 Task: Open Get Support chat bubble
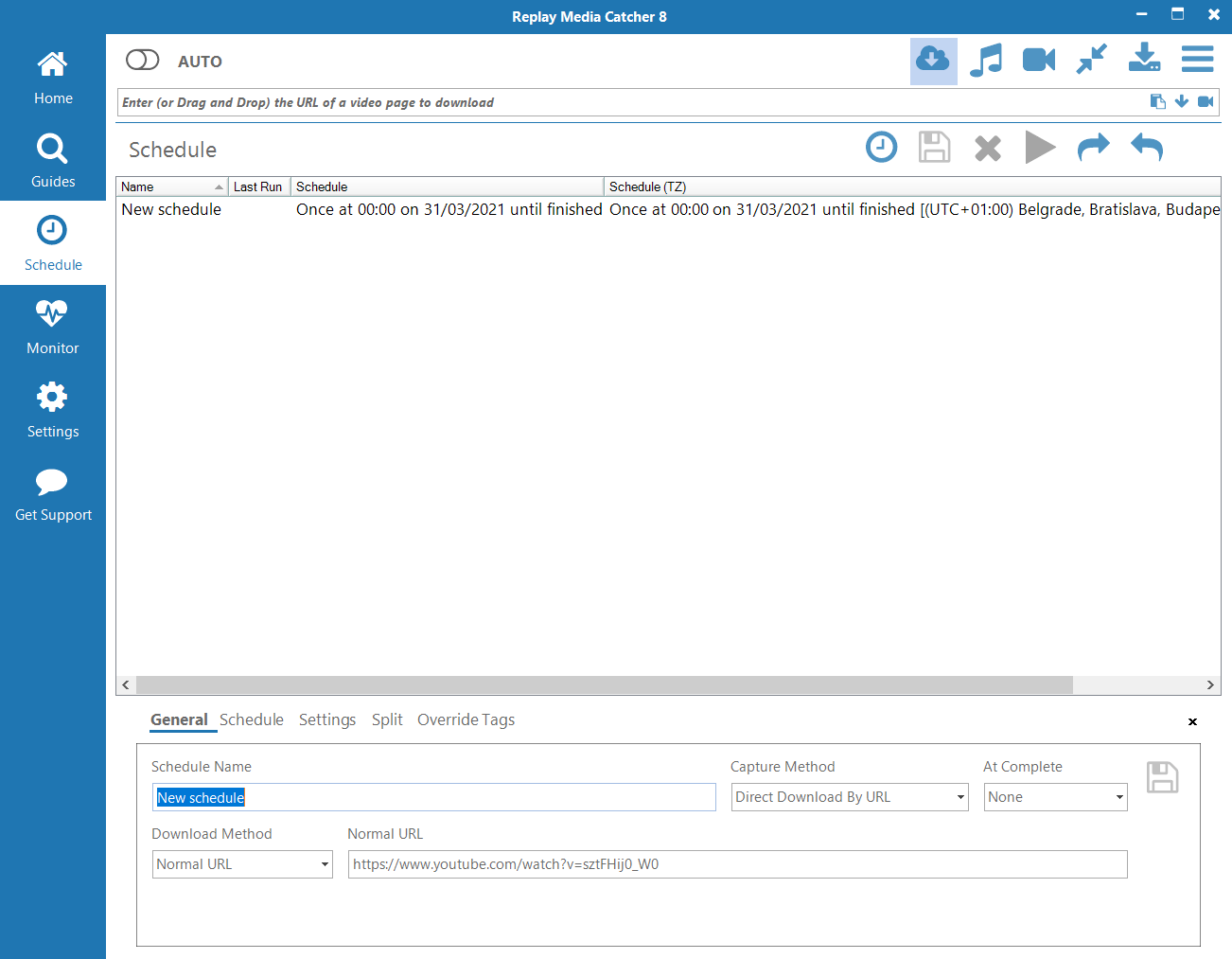point(53,493)
